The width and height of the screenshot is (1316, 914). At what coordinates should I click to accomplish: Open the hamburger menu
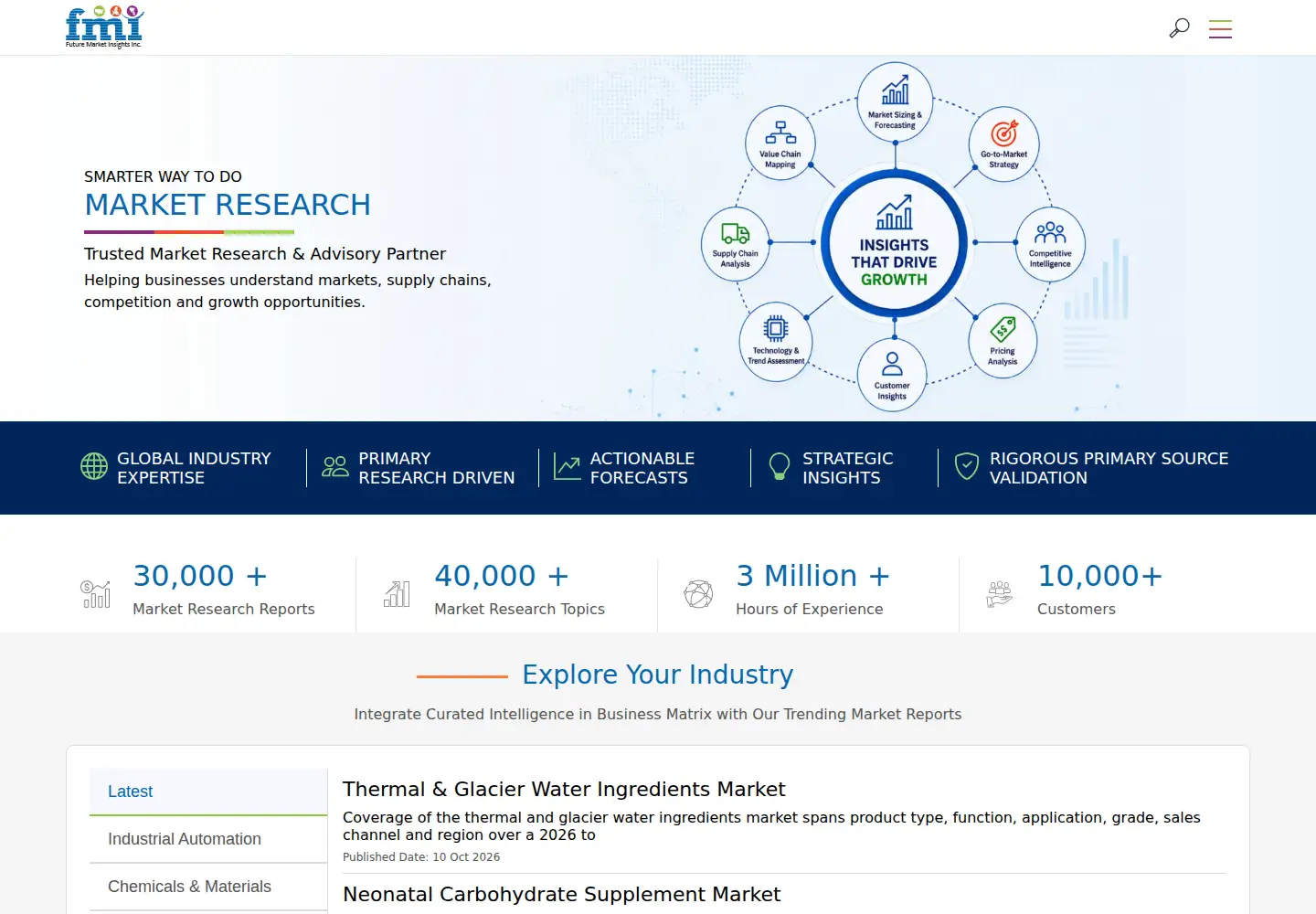tap(1220, 29)
